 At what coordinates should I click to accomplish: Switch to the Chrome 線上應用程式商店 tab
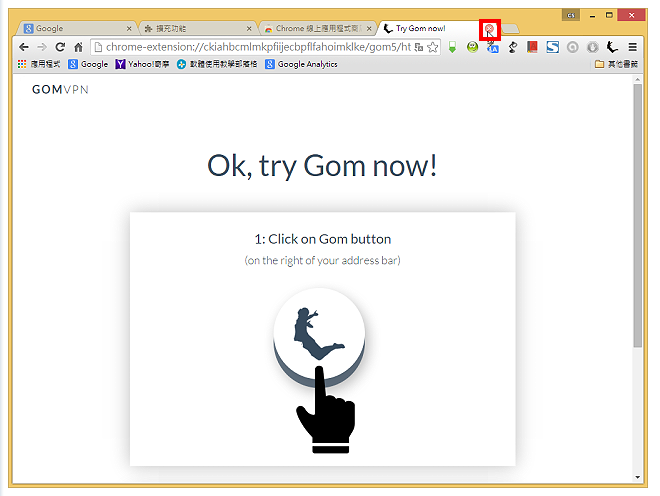(317, 29)
